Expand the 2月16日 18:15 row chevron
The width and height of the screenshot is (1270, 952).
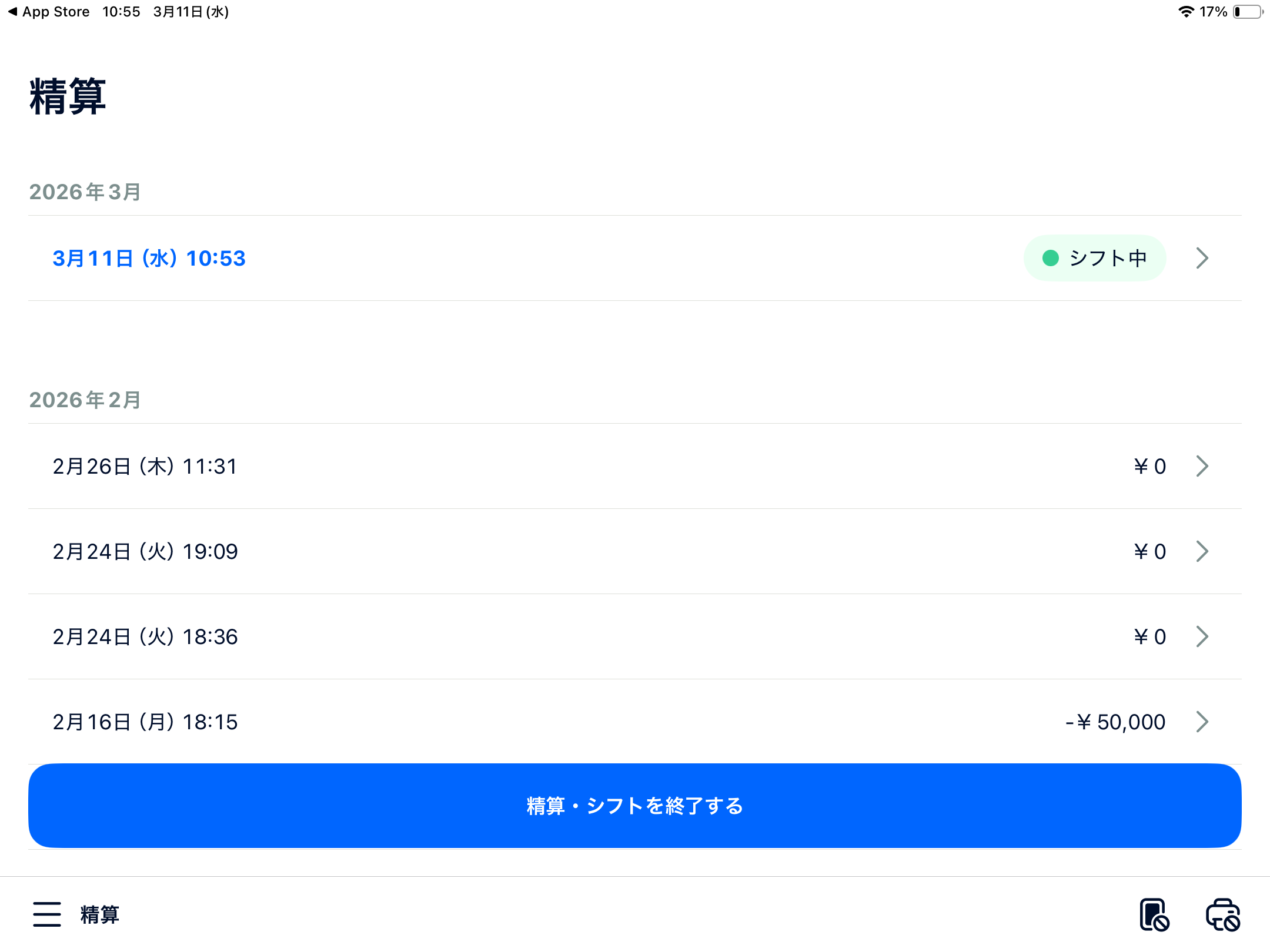[x=1202, y=722]
